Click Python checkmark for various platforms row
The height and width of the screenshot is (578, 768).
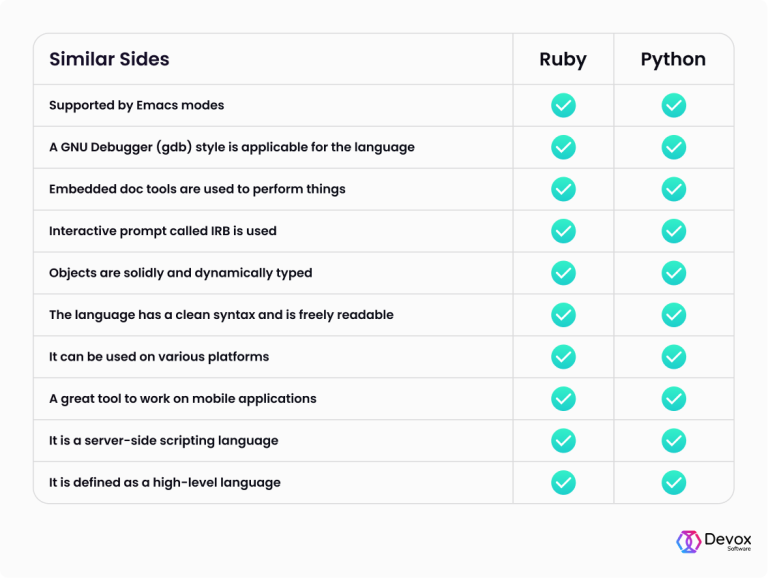click(x=673, y=357)
